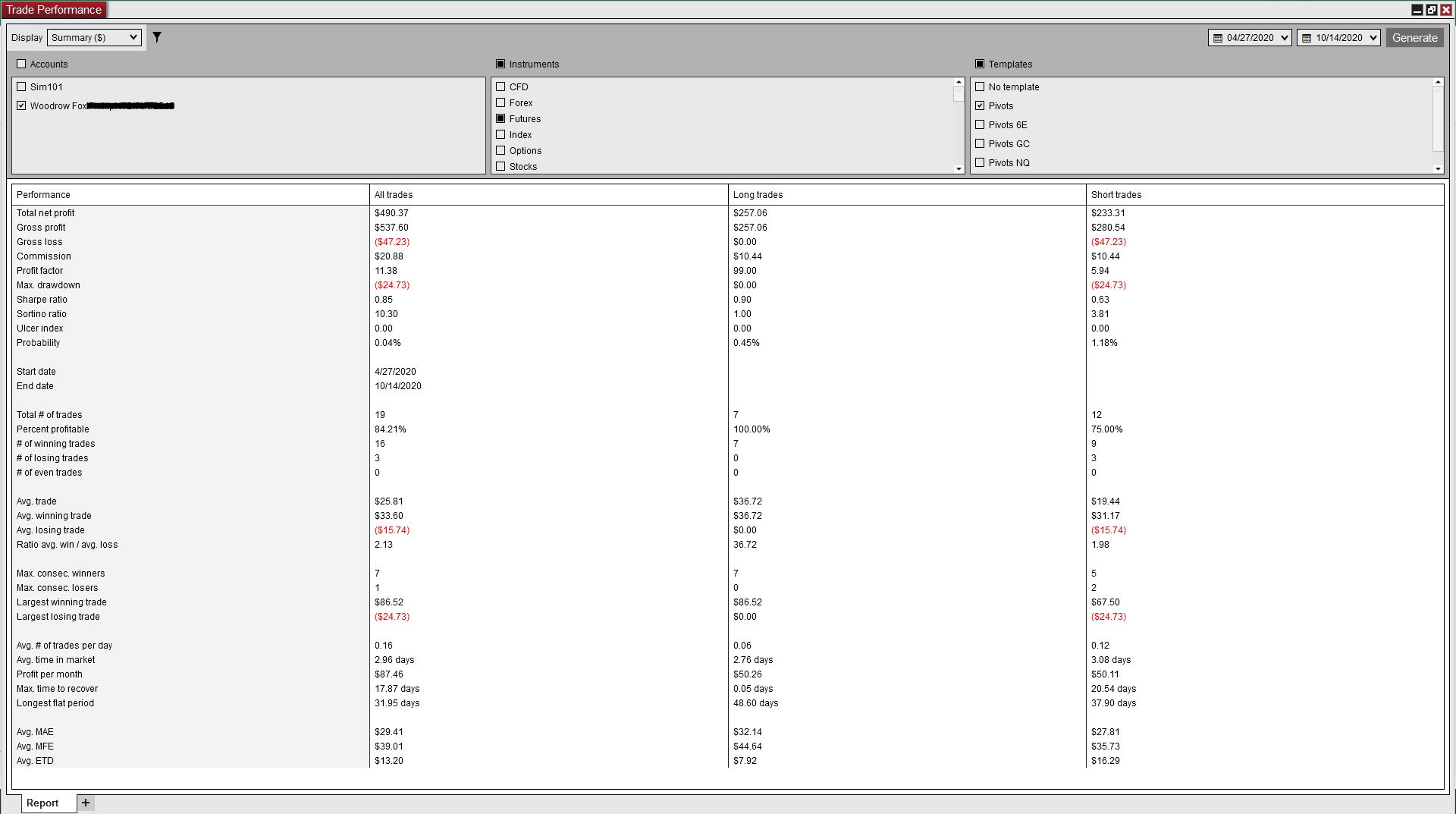Image resolution: width=1456 pixels, height=814 pixels.
Task: Open the end date calendar icon
Action: point(1307,38)
